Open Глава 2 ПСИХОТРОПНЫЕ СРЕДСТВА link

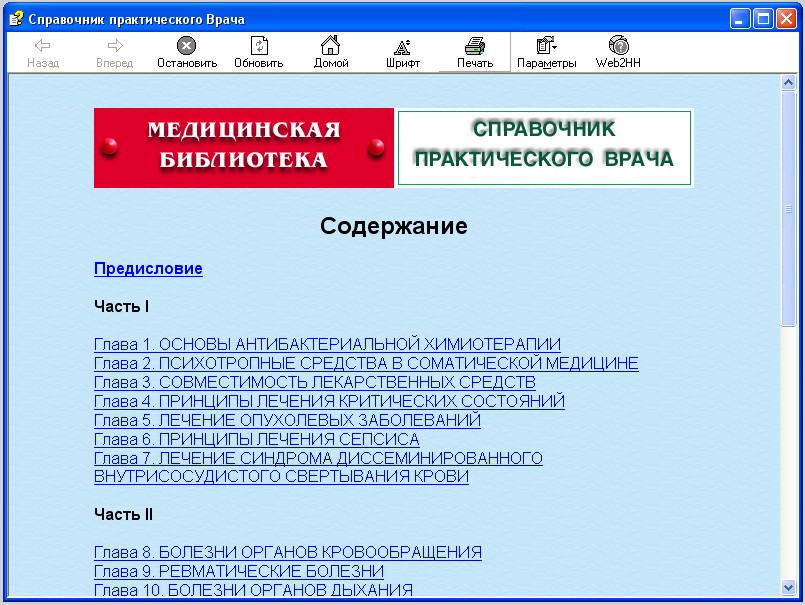[x=366, y=363]
